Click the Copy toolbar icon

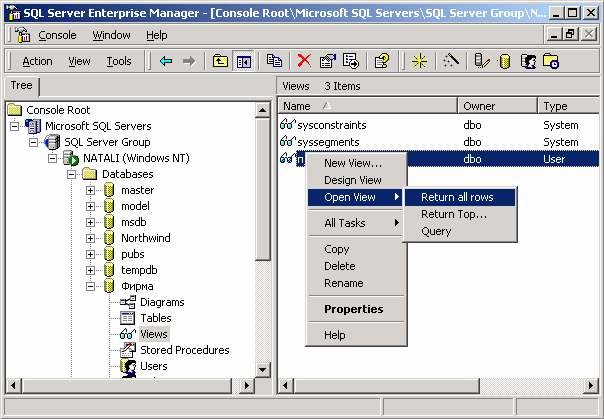pos(274,61)
